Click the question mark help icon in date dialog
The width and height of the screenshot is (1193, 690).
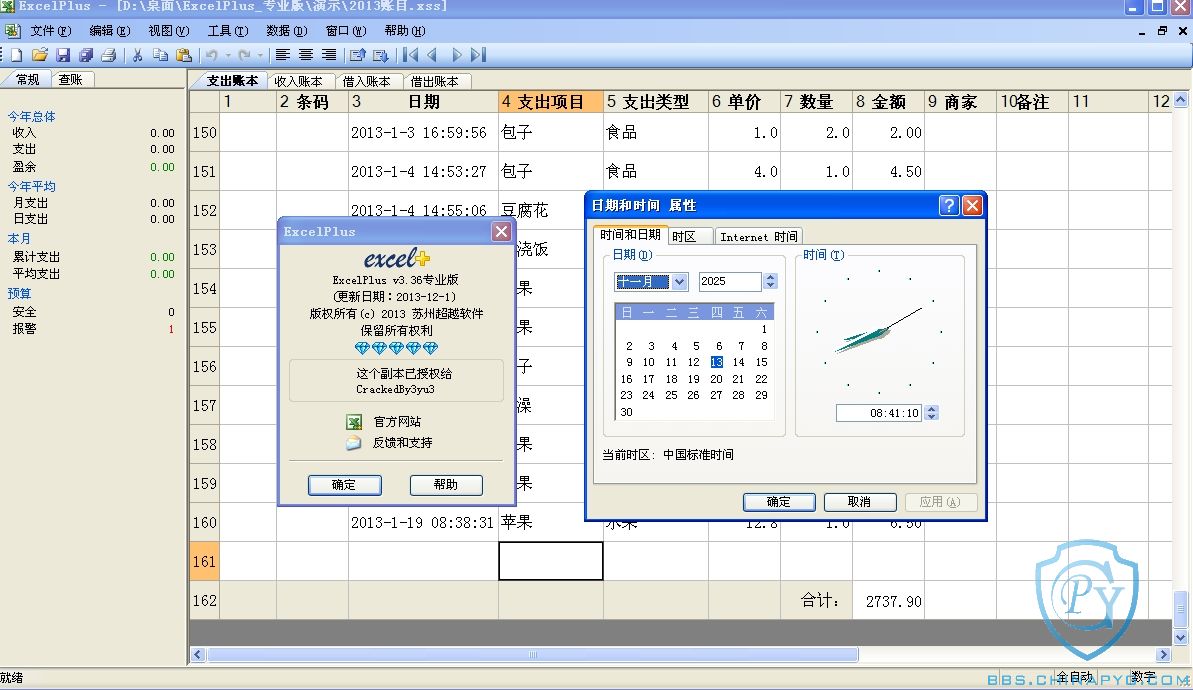pyautogui.click(x=948, y=205)
